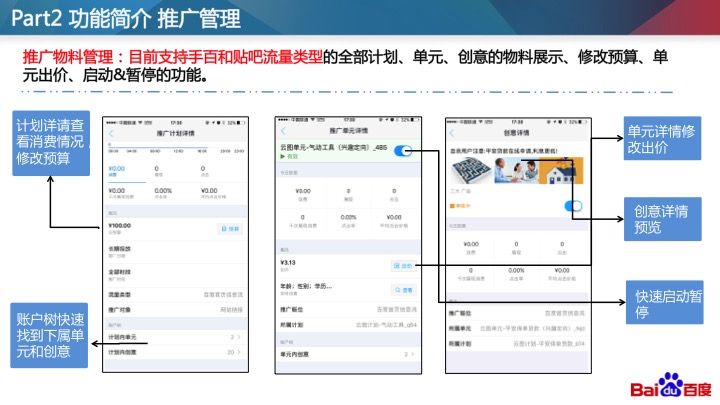Click the Wi-Fi icon in plan detail status bar

(141, 123)
